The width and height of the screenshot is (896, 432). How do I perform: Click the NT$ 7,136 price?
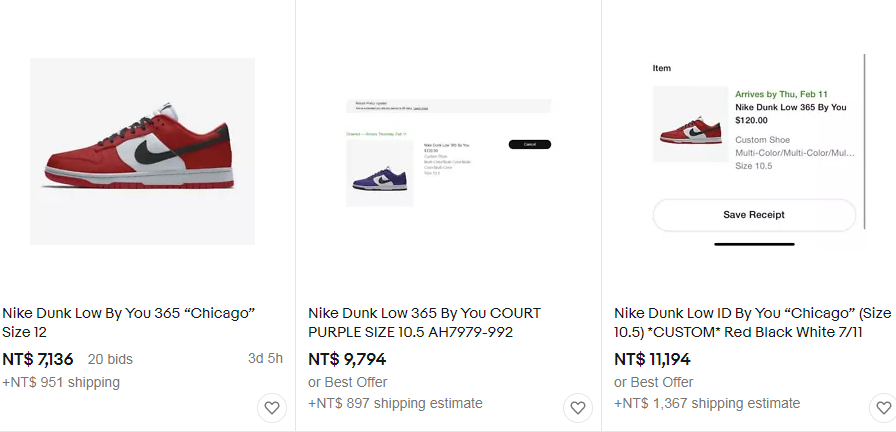pos(38,359)
